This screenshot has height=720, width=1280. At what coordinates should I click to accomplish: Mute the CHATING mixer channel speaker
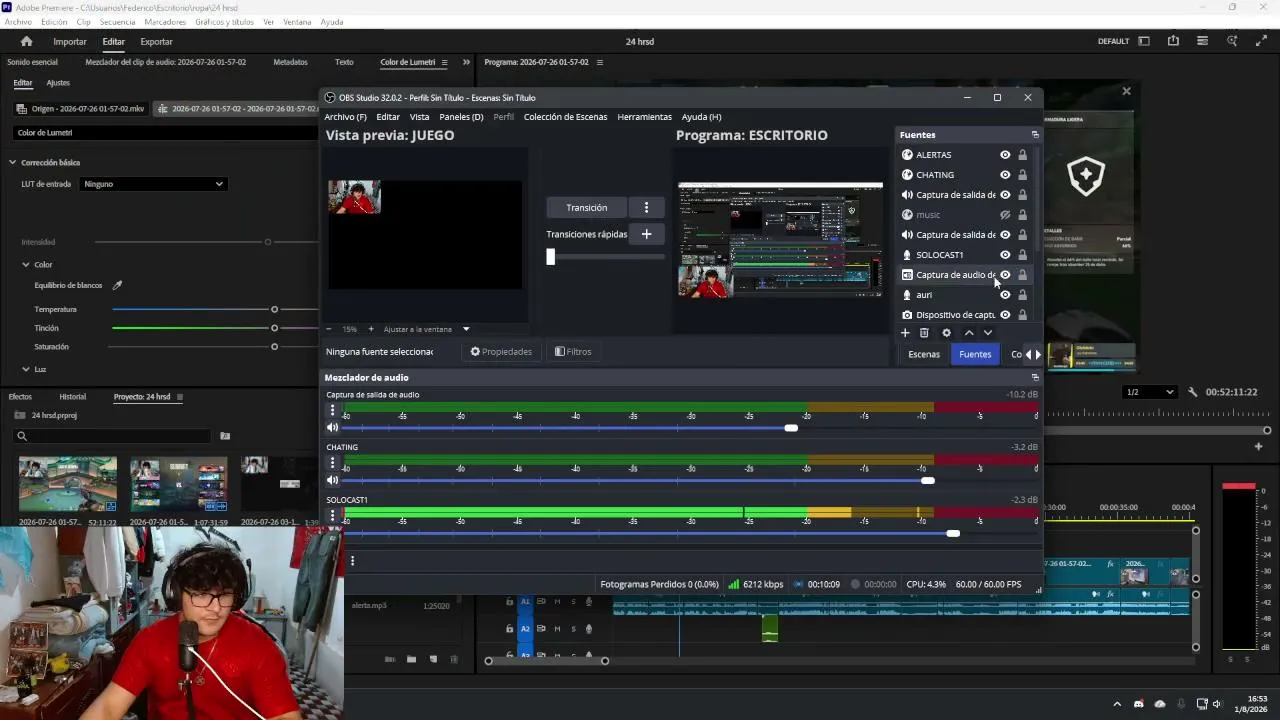point(333,481)
